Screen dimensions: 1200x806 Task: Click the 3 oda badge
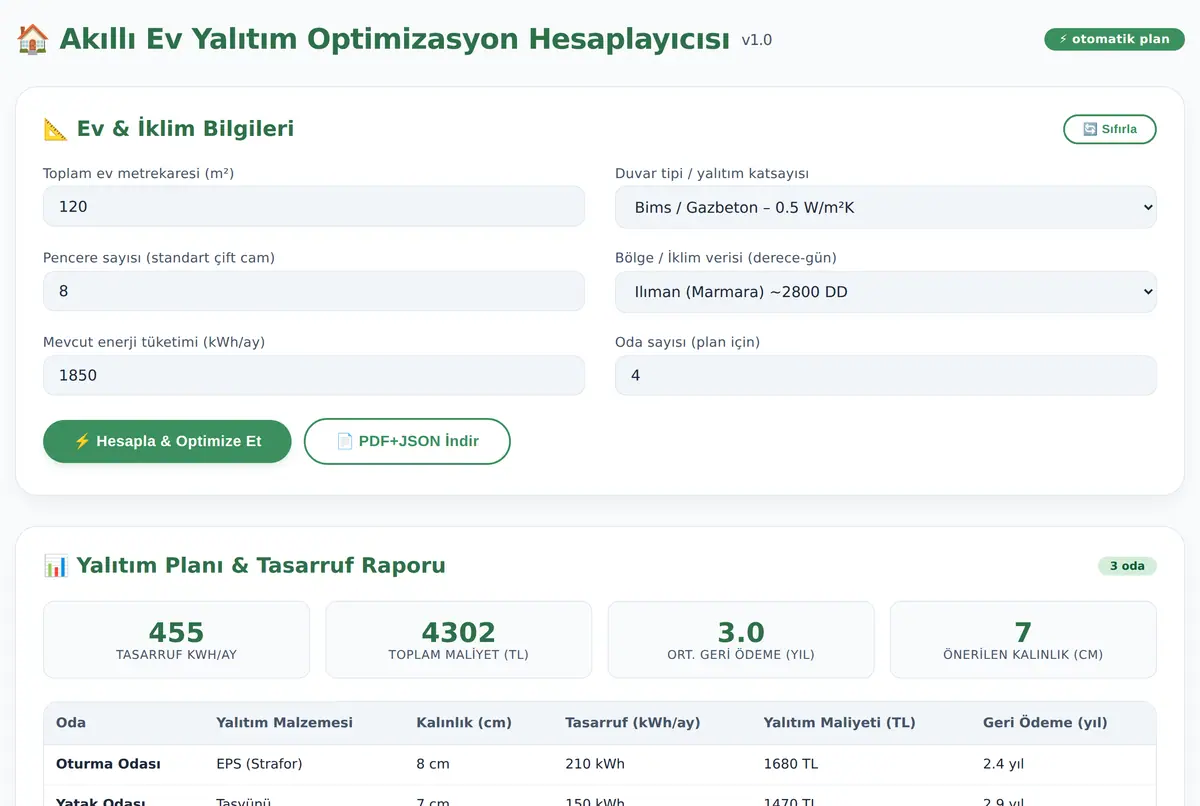click(1127, 566)
